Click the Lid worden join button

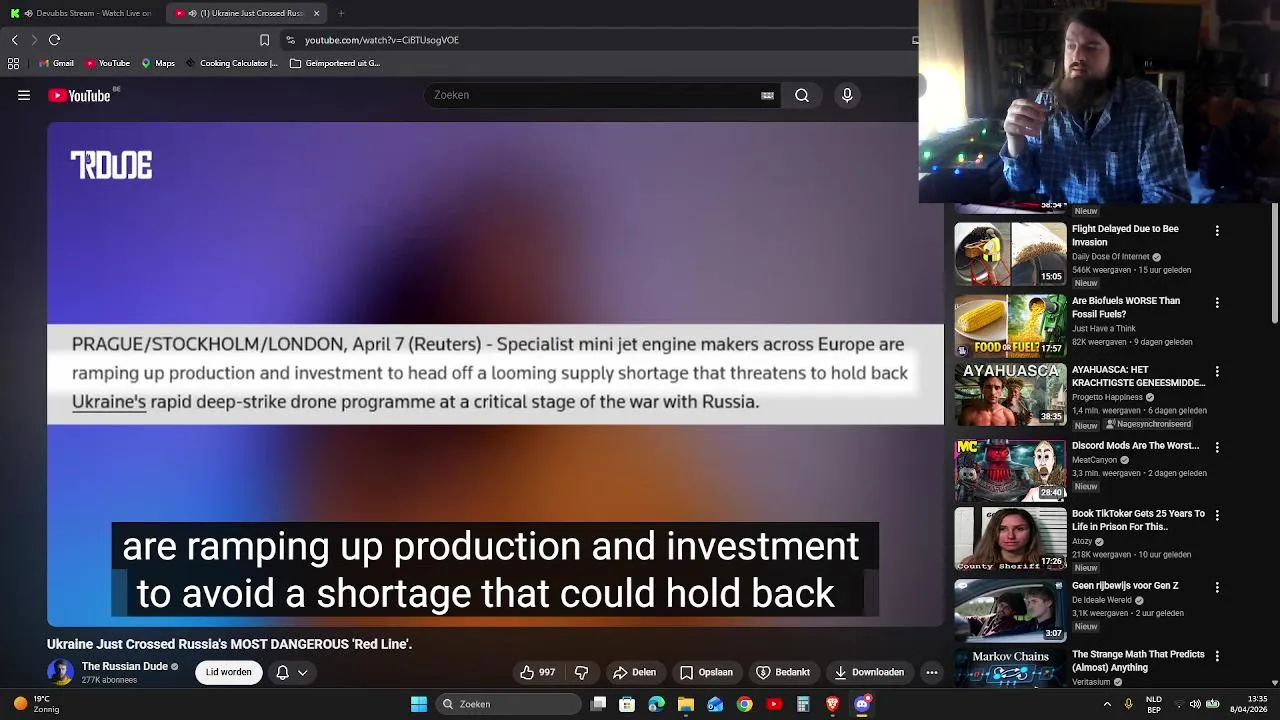[229, 672]
